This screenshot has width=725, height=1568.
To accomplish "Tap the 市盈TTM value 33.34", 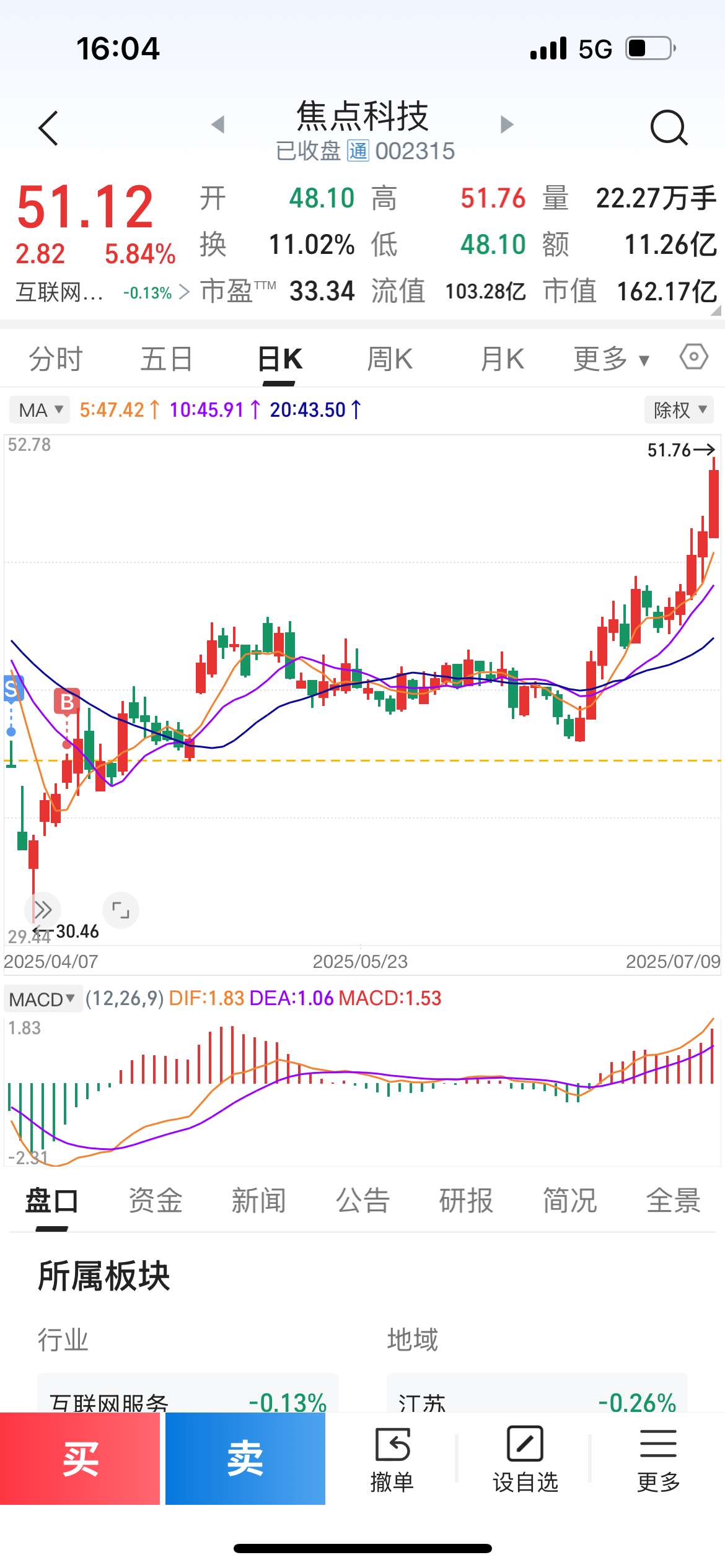I will coord(322,291).
